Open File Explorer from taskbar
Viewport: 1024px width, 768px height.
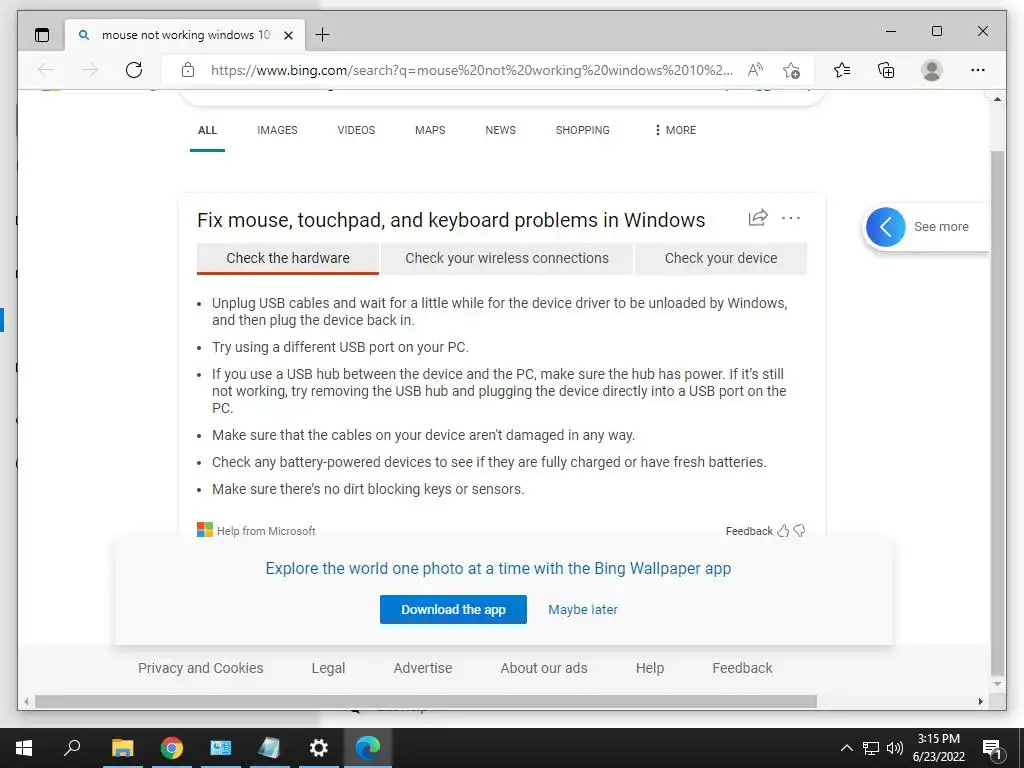click(122, 748)
